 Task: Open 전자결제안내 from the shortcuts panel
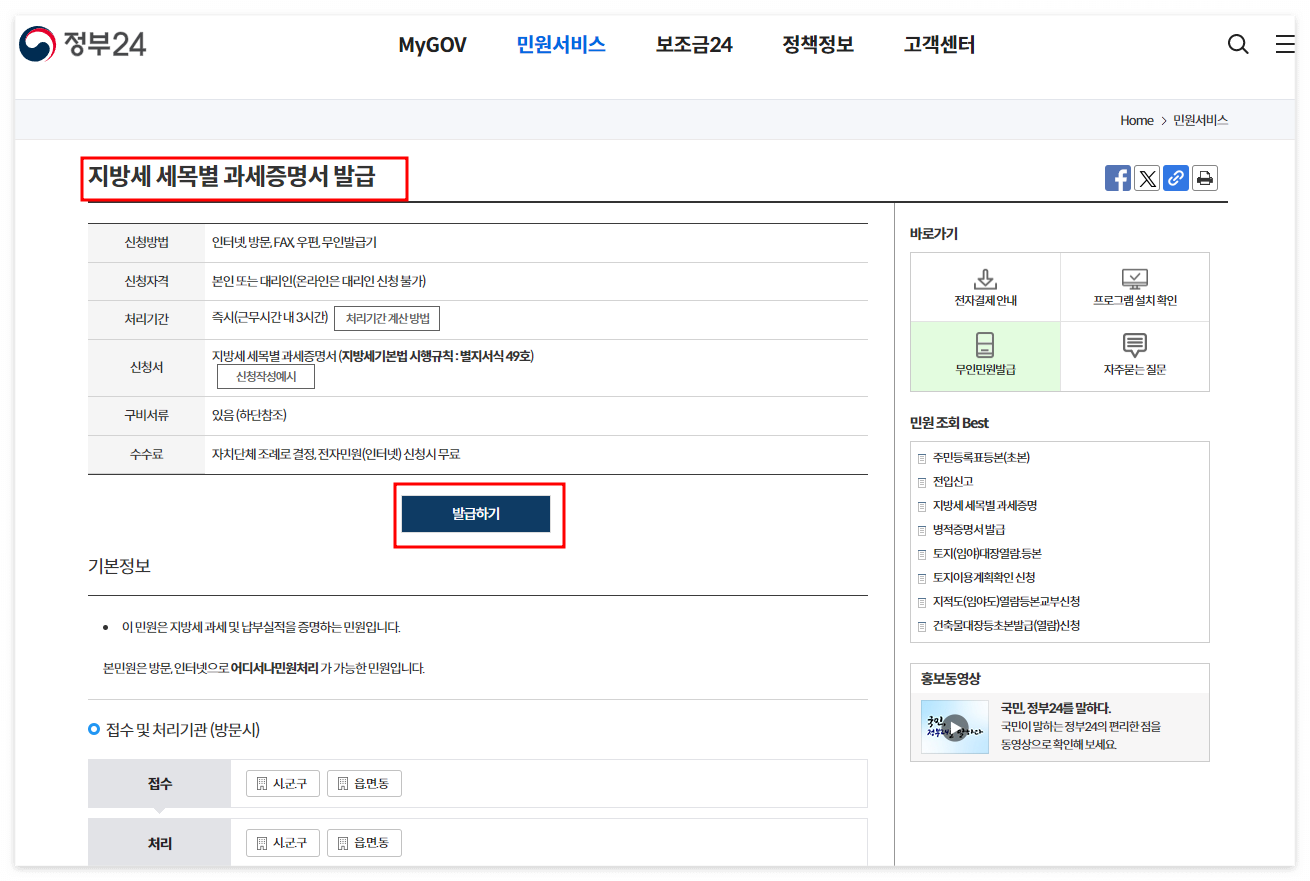pyautogui.click(x=985, y=287)
